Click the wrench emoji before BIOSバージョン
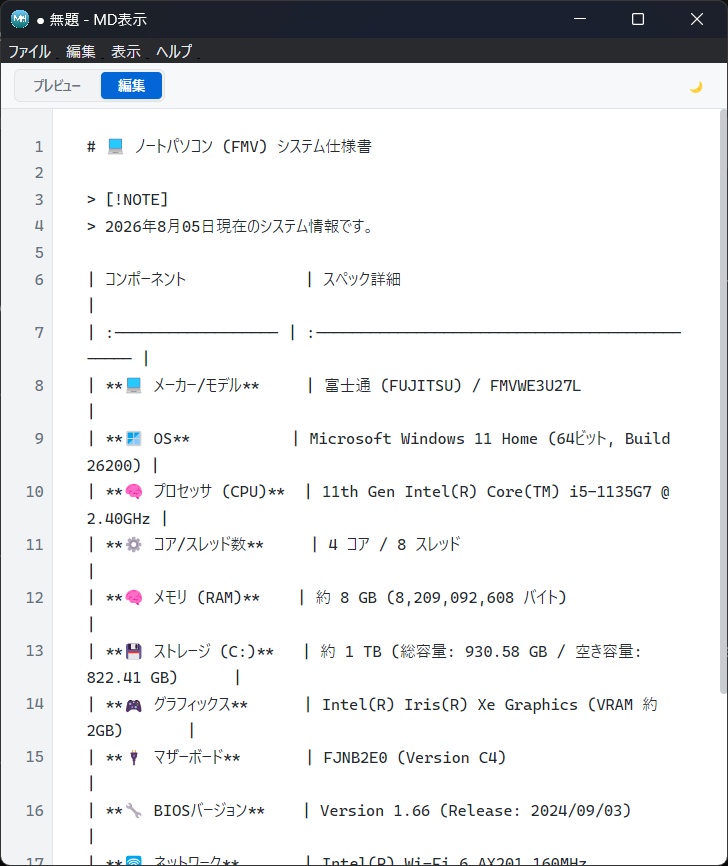728x866 pixels. pyautogui.click(x=134, y=811)
